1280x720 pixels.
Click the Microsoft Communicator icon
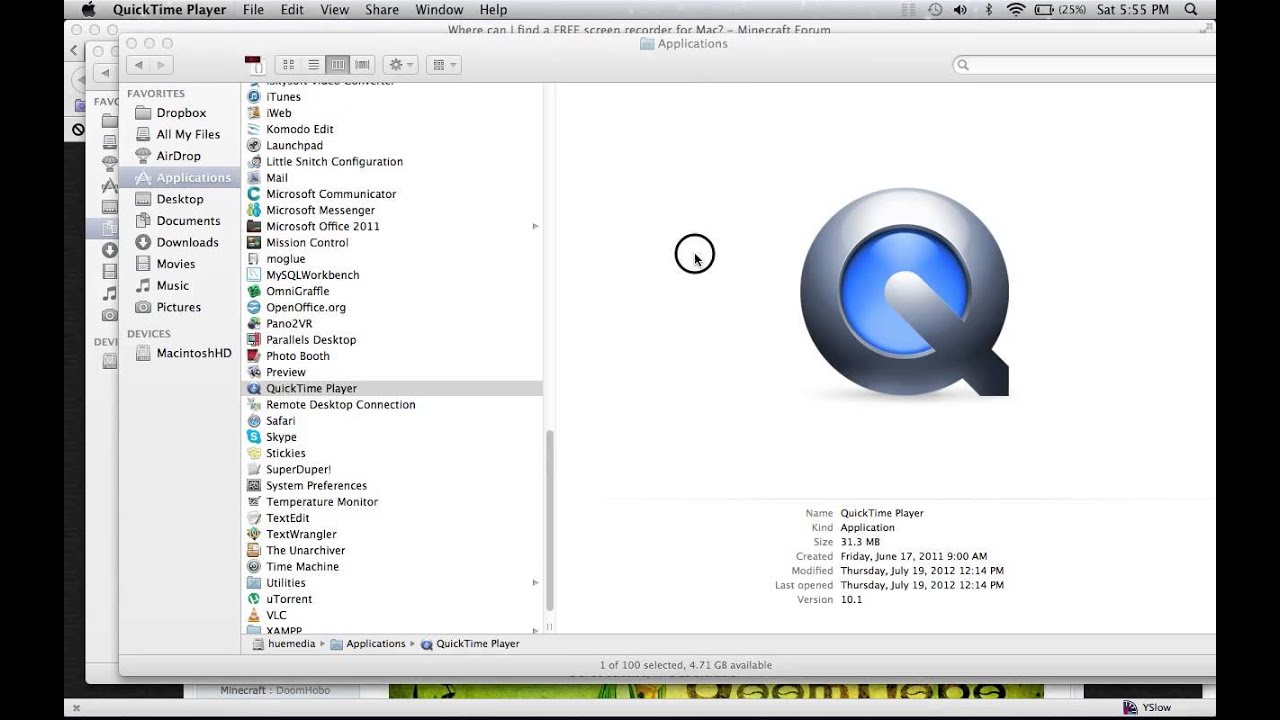point(254,194)
